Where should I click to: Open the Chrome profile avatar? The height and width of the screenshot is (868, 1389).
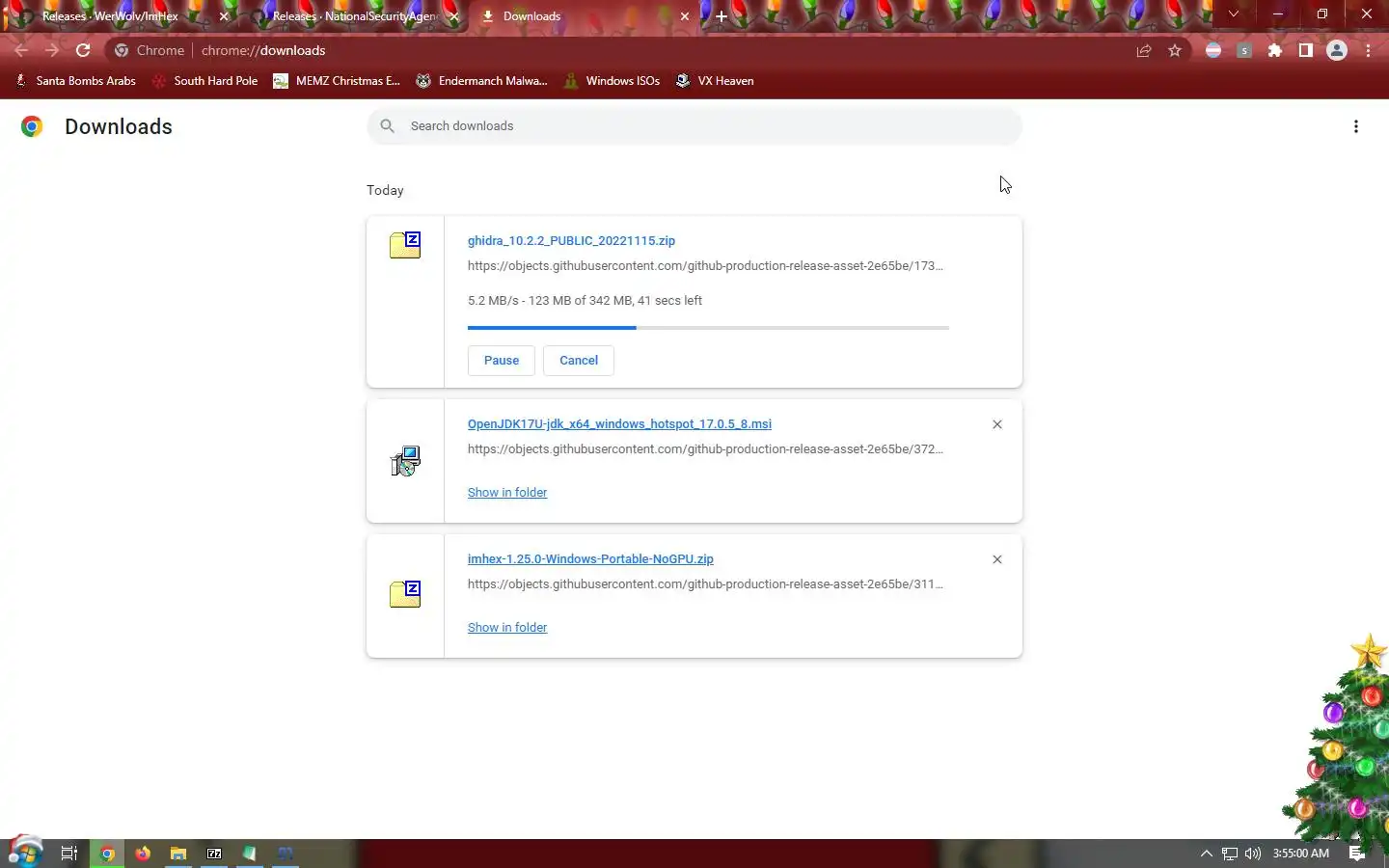(1337, 51)
